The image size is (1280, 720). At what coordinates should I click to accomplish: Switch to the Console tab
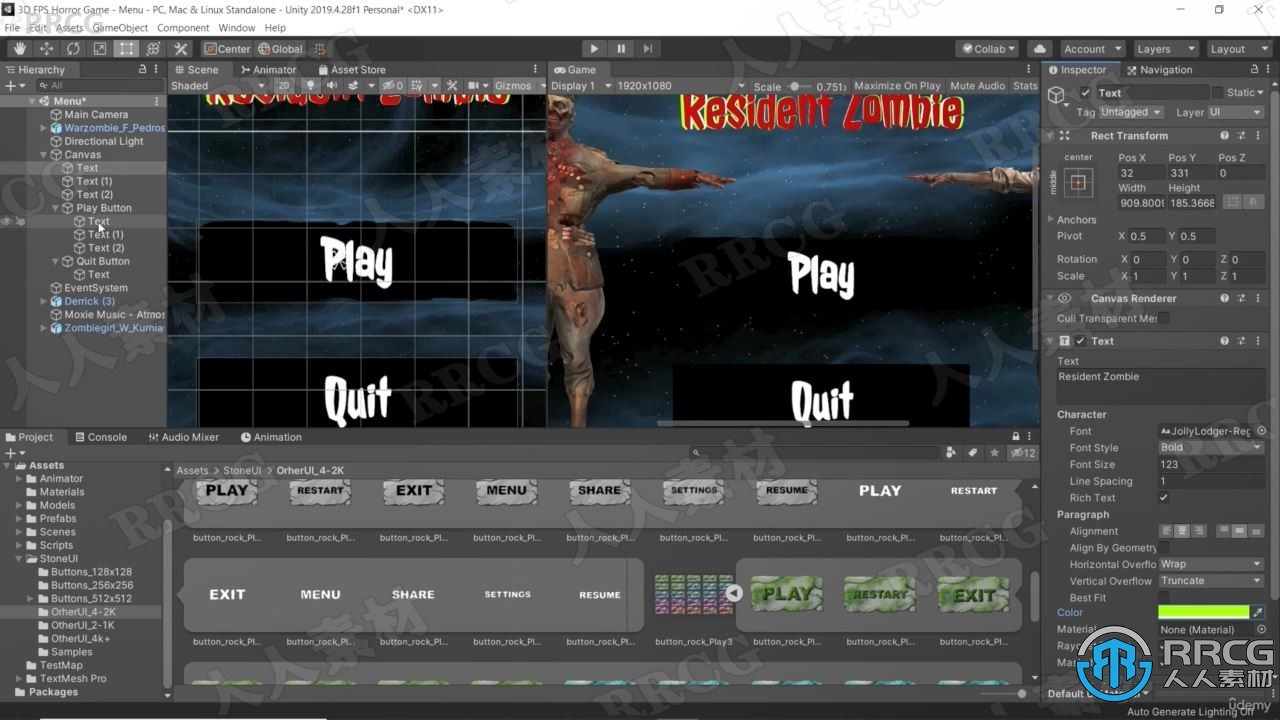click(100, 437)
